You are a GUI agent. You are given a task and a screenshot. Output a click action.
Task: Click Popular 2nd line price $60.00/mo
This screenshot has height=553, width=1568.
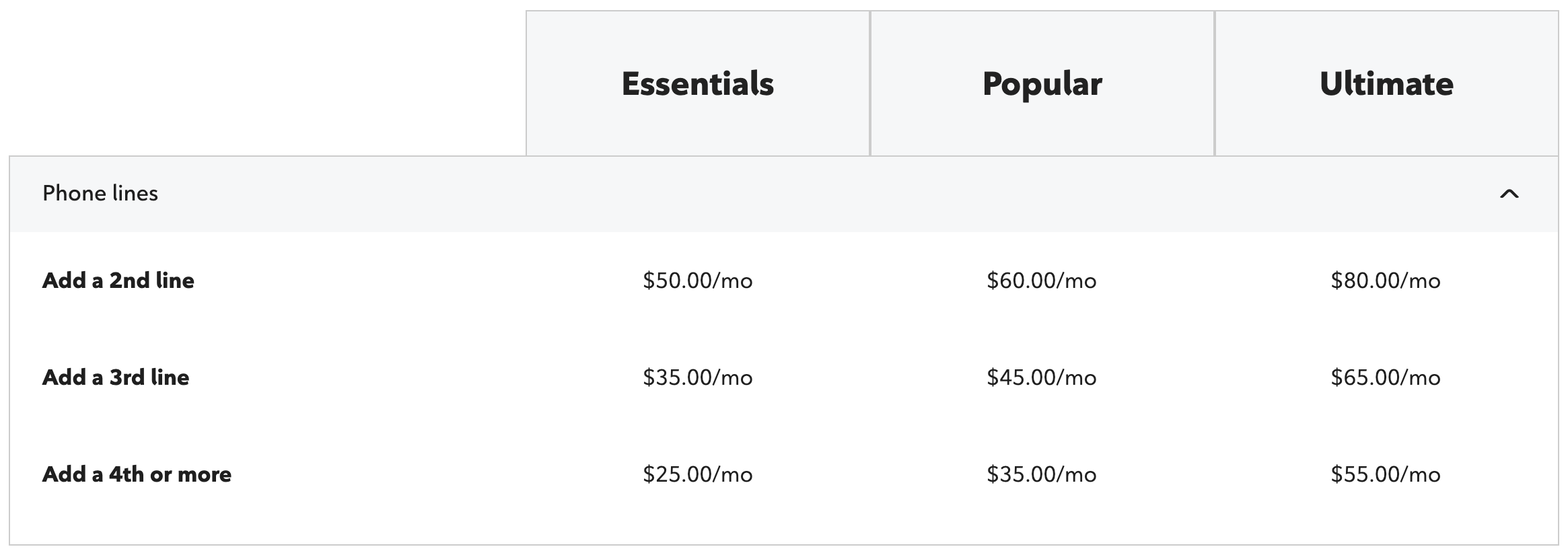pos(1042,281)
